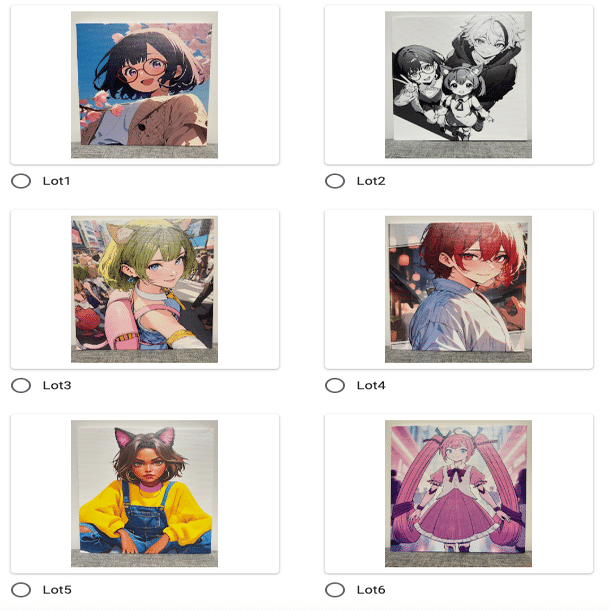The image size is (611, 611).
Task: Open the yellow sweater cat-ear girl image
Action: point(144,493)
